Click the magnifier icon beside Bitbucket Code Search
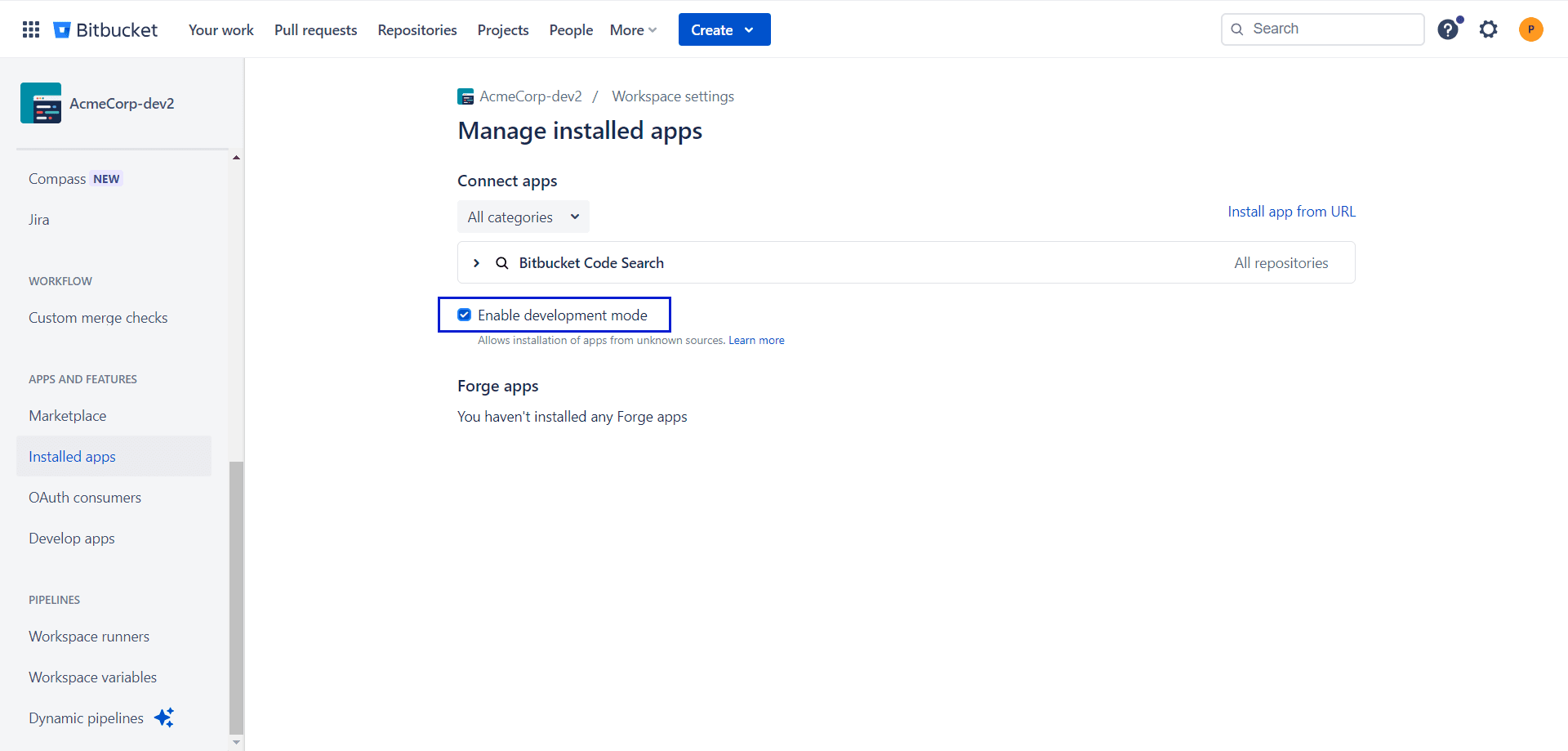This screenshot has width=1568, height=751. coord(502,263)
